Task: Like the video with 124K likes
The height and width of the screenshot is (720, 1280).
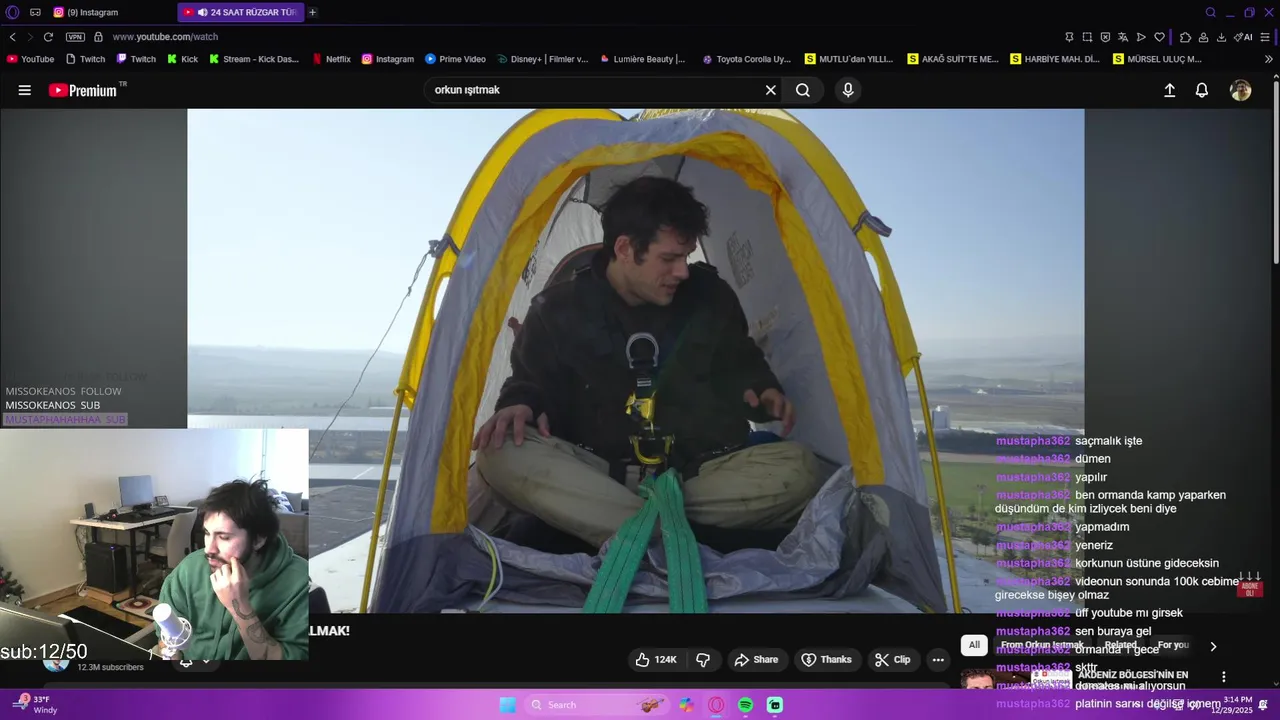Action: pos(656,660)
